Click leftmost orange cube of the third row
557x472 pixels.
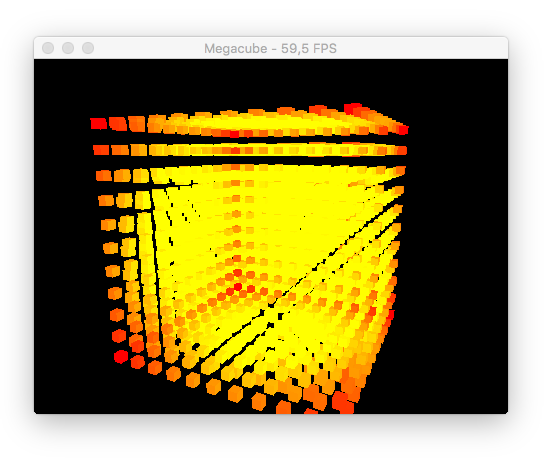tap(104, 175)
